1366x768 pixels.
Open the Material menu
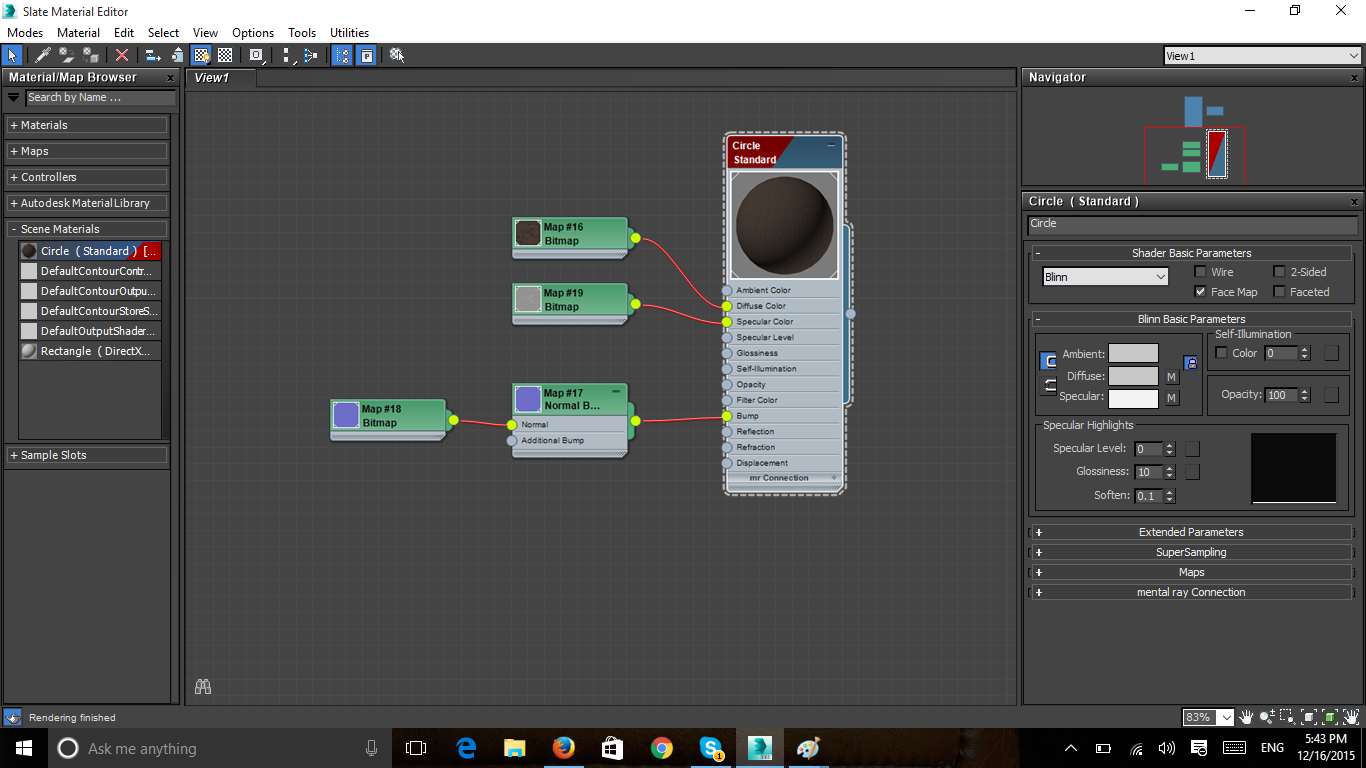78,32
